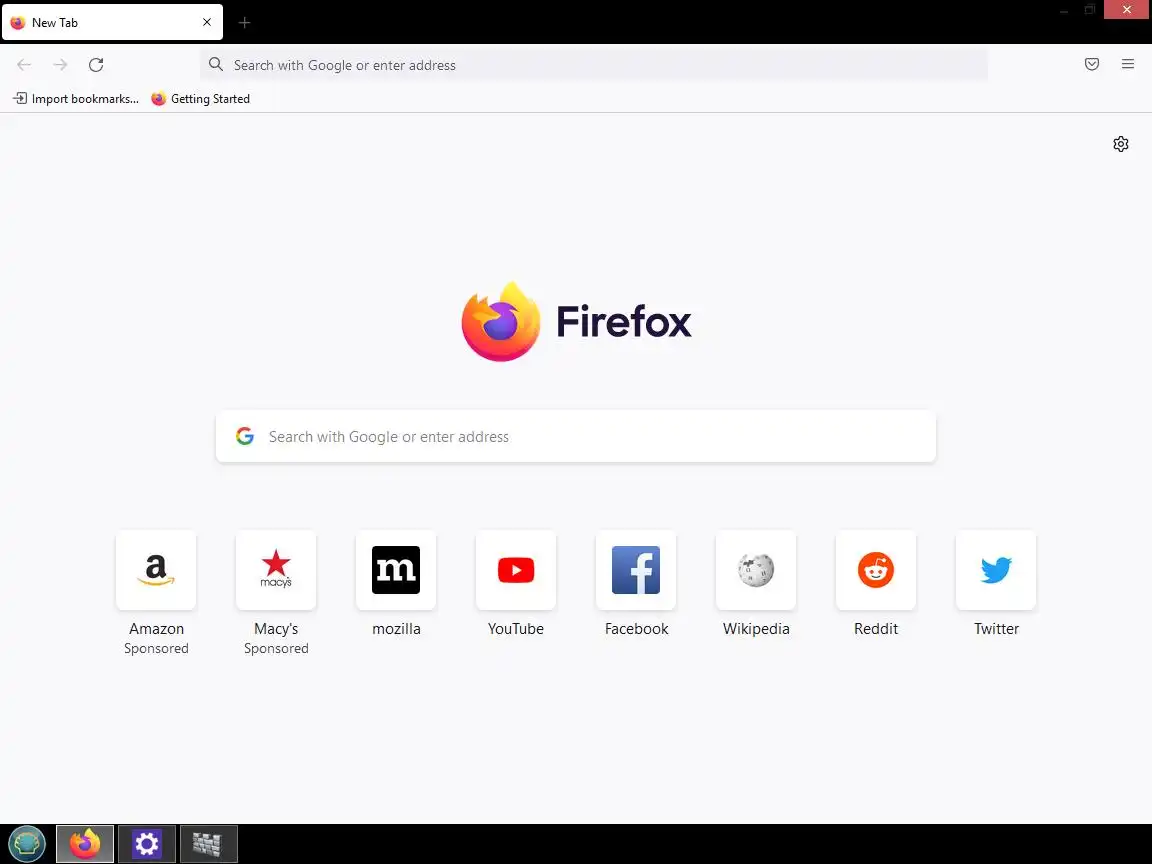Open the Amazon sponsored shortcut tile
This screenshot has width=1152, height=864.
[x=156, y=570]
